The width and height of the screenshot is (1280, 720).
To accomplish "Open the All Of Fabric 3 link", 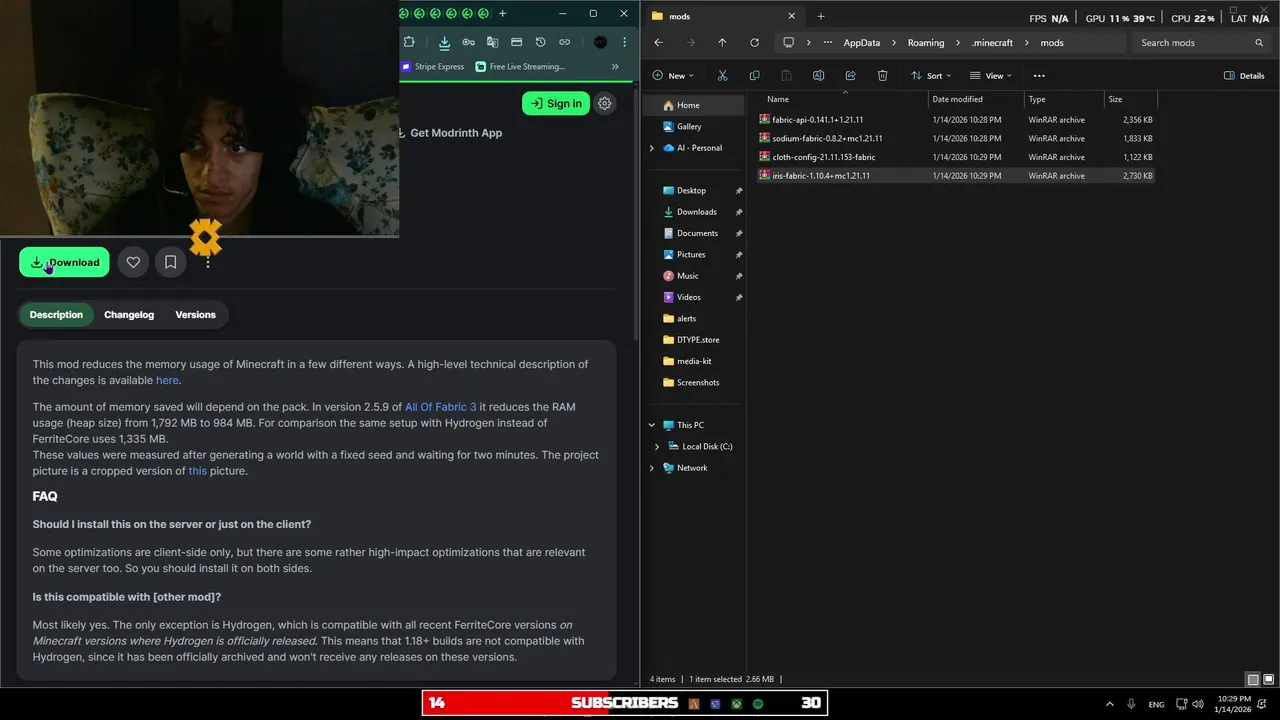I will [441, 407].
